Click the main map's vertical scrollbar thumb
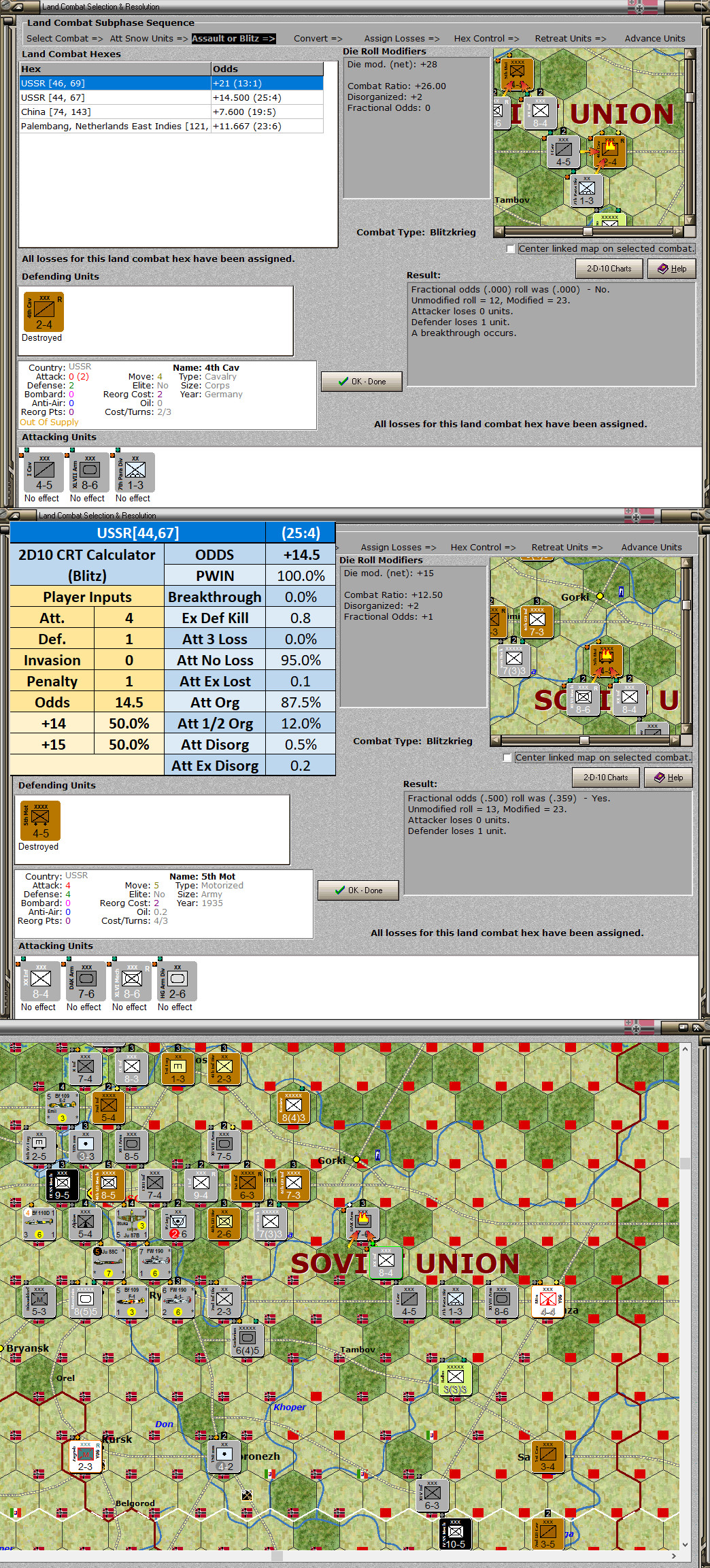 pos(685,1163)
